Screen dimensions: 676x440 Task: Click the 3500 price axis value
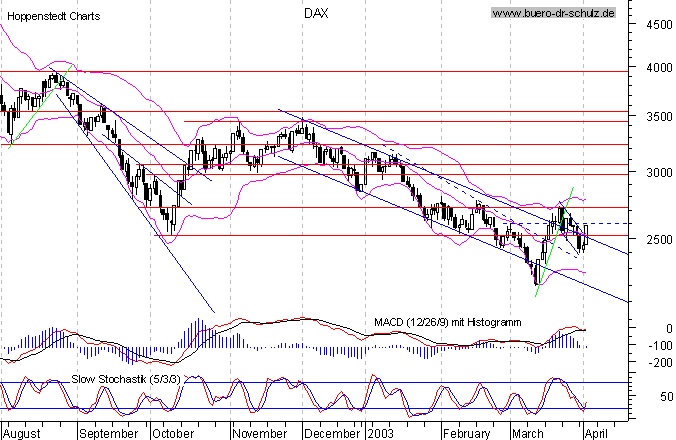[659, 117]
